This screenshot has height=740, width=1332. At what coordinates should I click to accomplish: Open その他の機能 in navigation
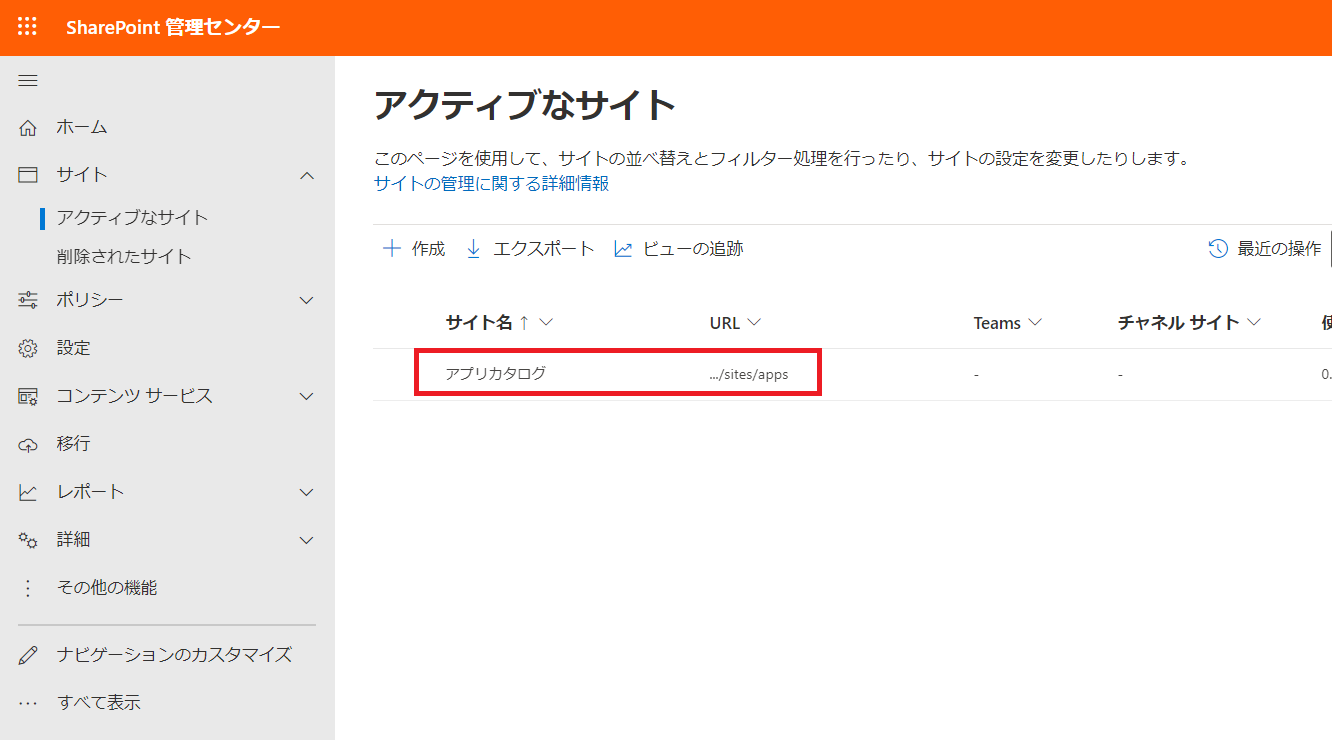(107, 588)
